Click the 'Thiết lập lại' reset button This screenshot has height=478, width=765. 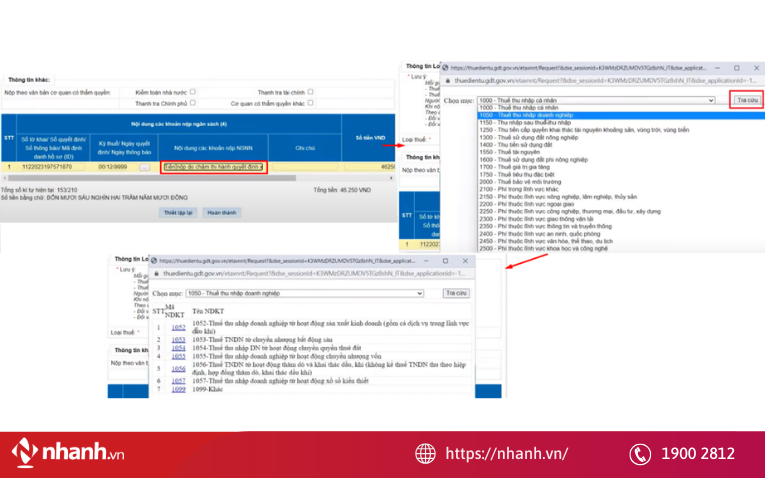[176, 213]
